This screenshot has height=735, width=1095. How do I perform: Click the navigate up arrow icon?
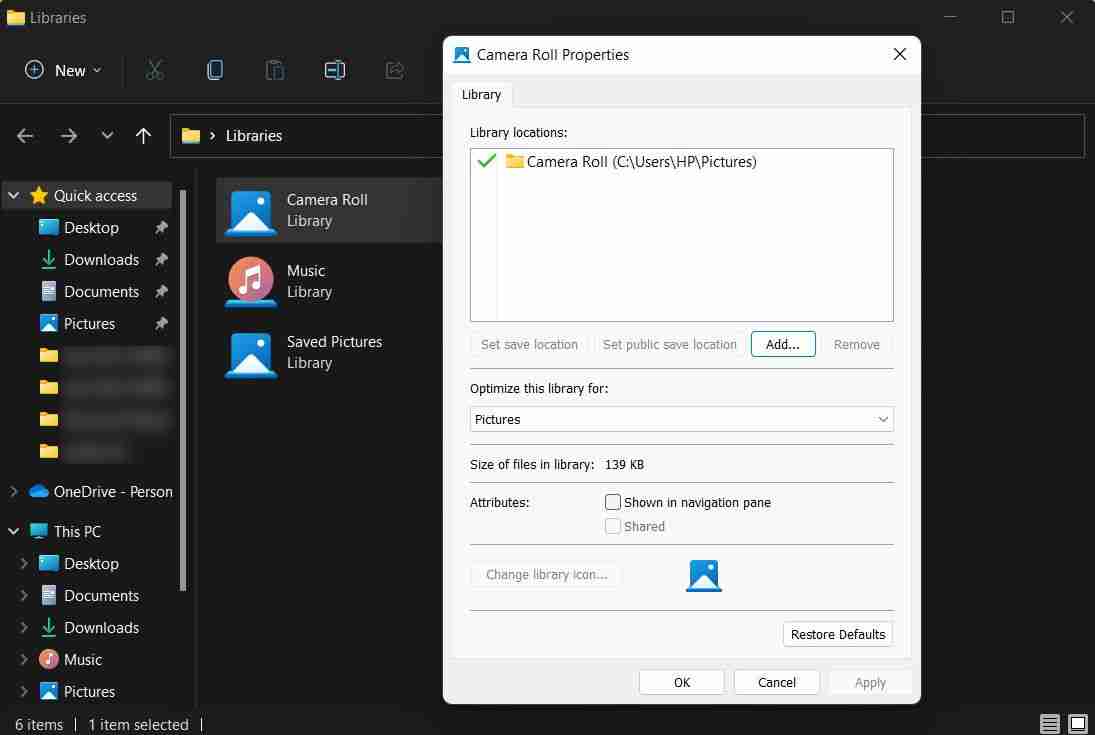coord(143,135)
